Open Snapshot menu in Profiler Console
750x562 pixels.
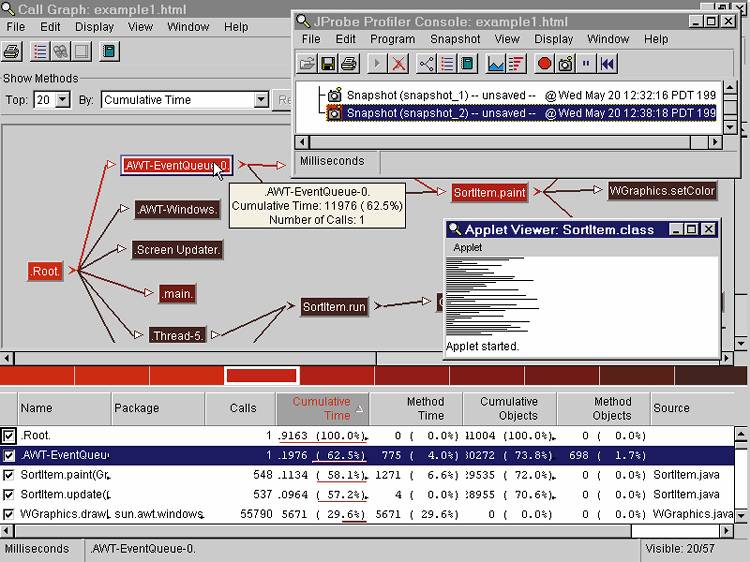tap(455, 39)
